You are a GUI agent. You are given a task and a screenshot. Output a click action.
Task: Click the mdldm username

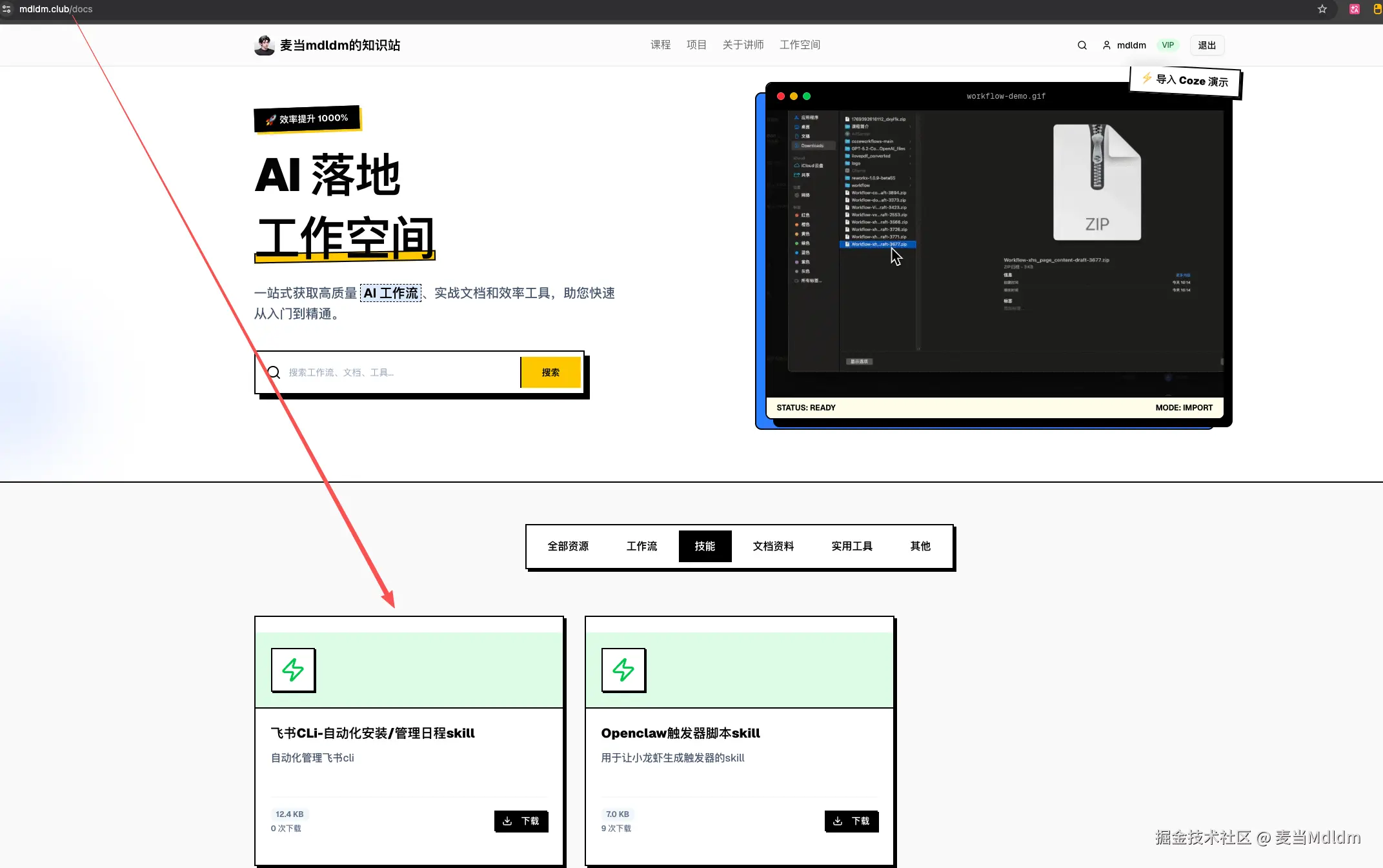pos(1131,45)
